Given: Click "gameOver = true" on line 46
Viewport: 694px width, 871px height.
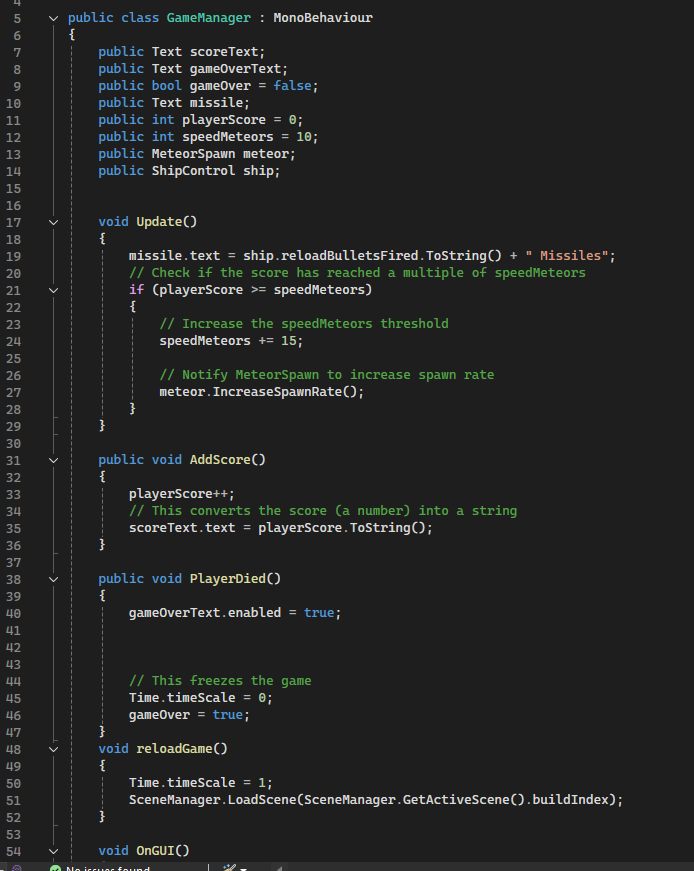Looking at the screenshot, I should click(186, 715).
